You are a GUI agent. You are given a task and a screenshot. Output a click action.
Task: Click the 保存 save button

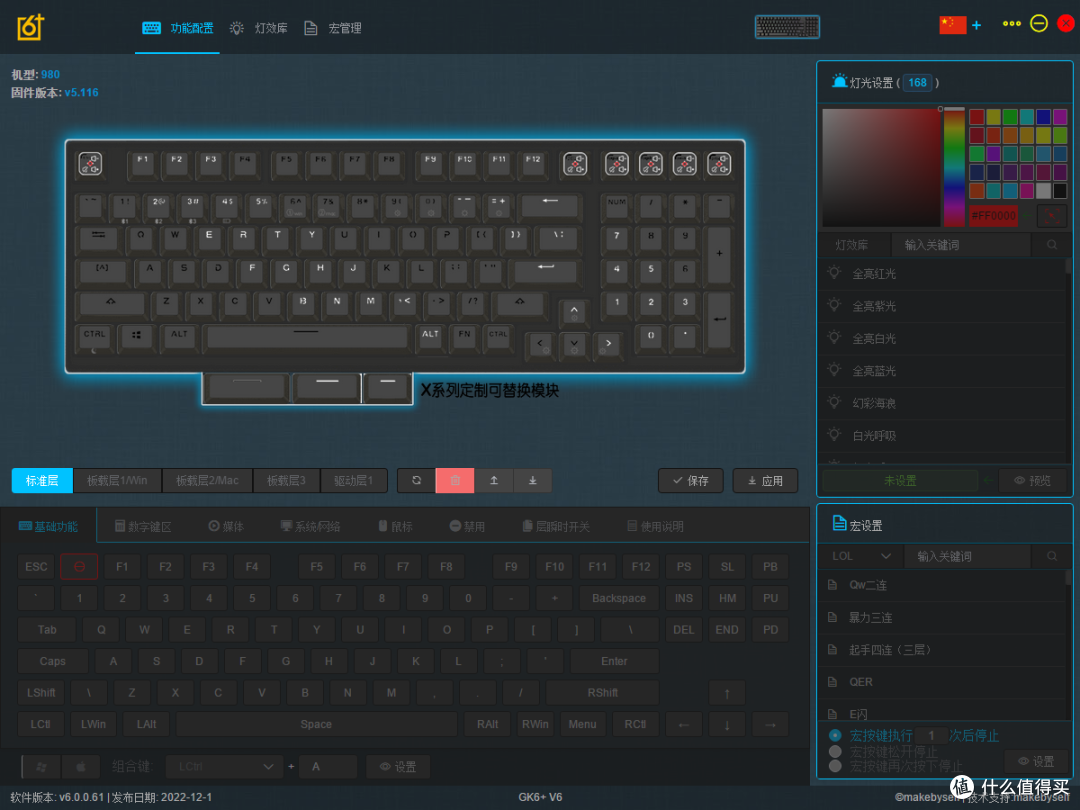click(x=690, y=480)
